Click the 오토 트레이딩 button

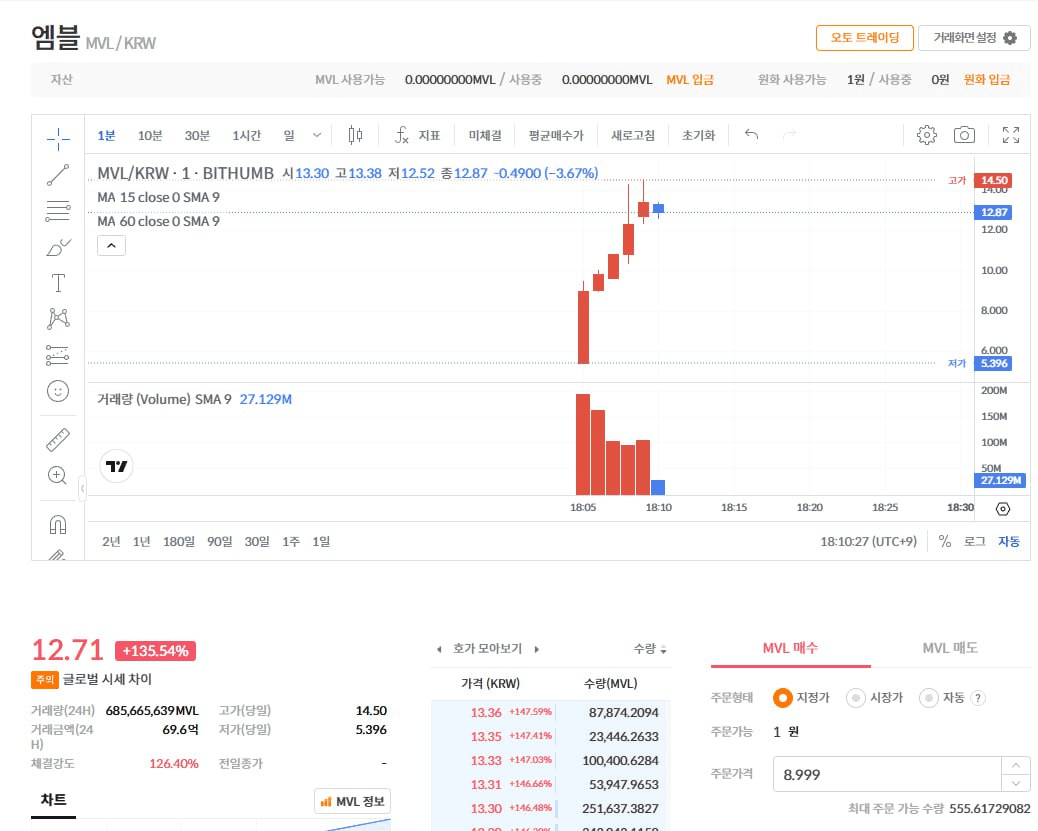point(865,38)
